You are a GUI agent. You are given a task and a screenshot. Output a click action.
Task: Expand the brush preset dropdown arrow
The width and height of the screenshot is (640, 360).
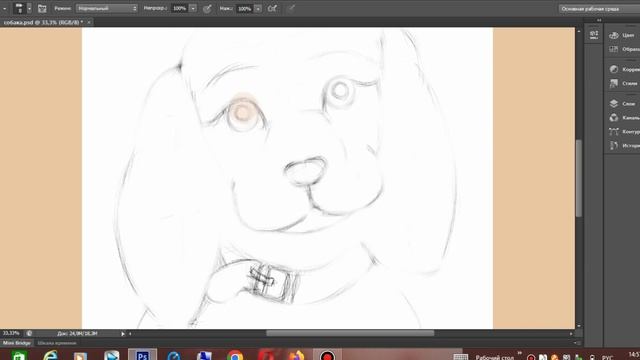[29, 8]
